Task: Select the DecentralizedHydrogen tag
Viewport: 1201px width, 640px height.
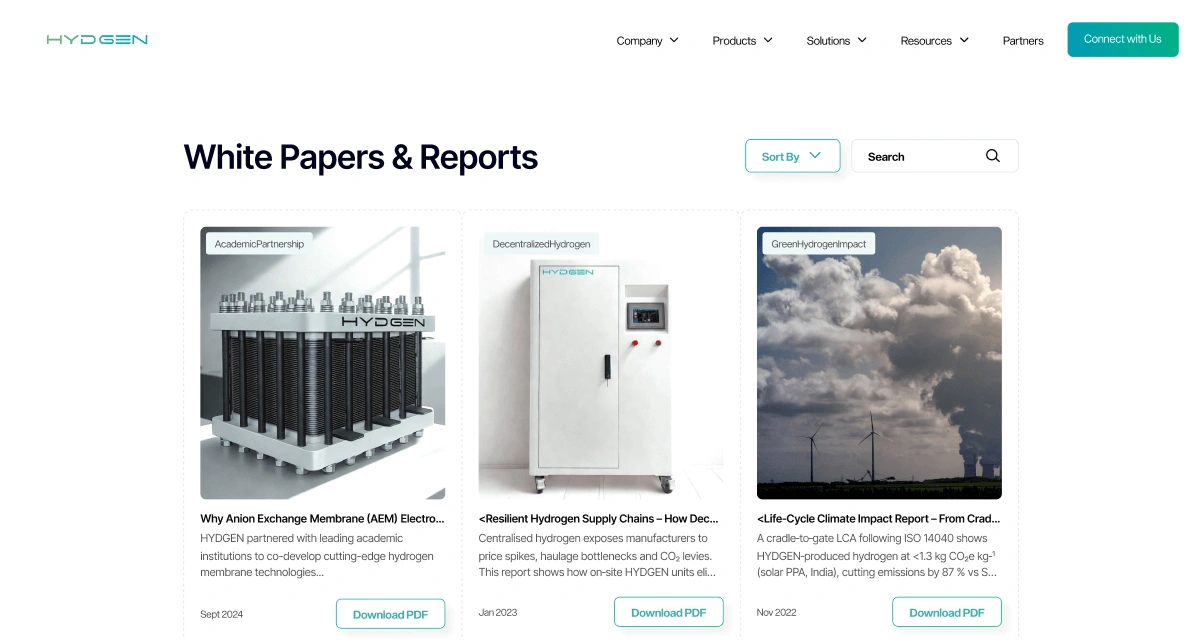Action: pos(542,243)
